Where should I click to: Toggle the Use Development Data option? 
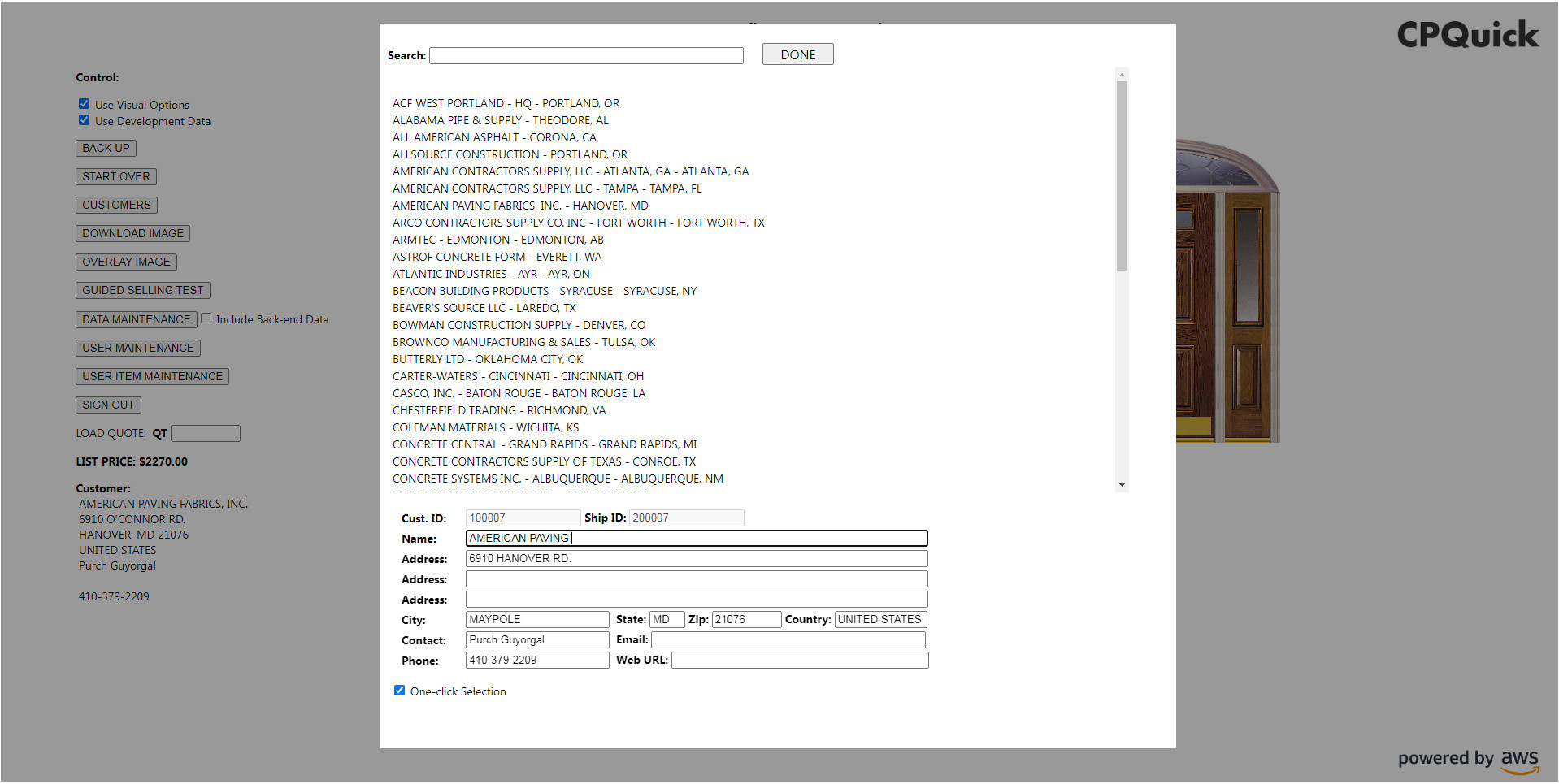coord(84,119)
